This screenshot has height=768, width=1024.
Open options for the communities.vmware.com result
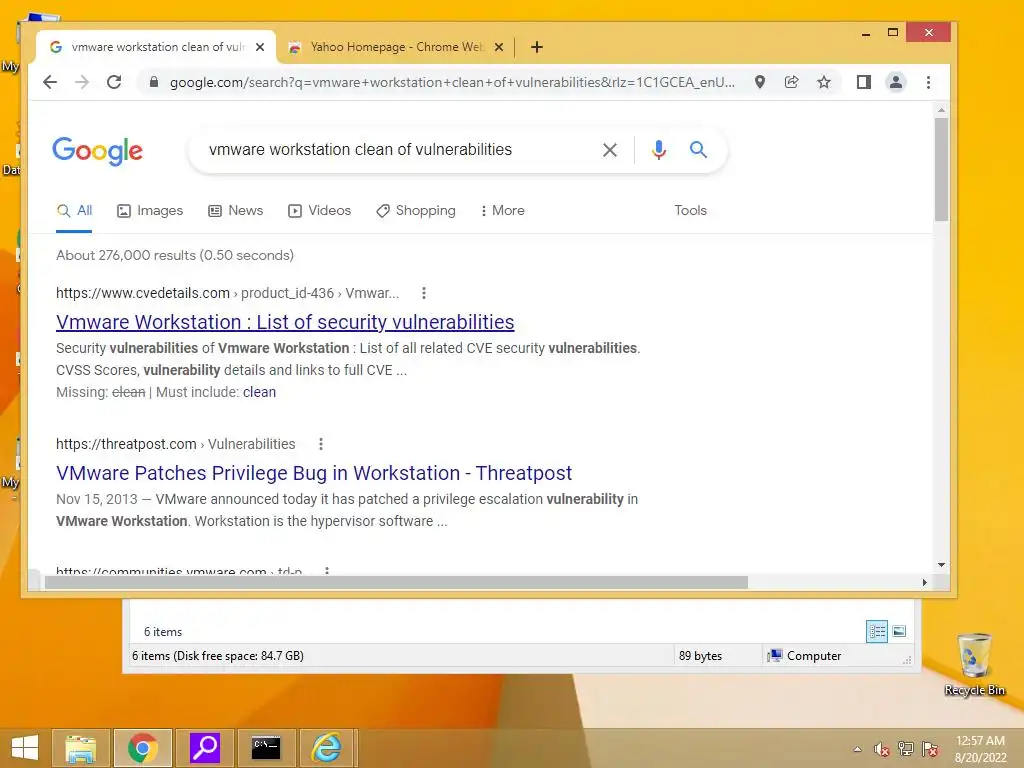(327, 571)
